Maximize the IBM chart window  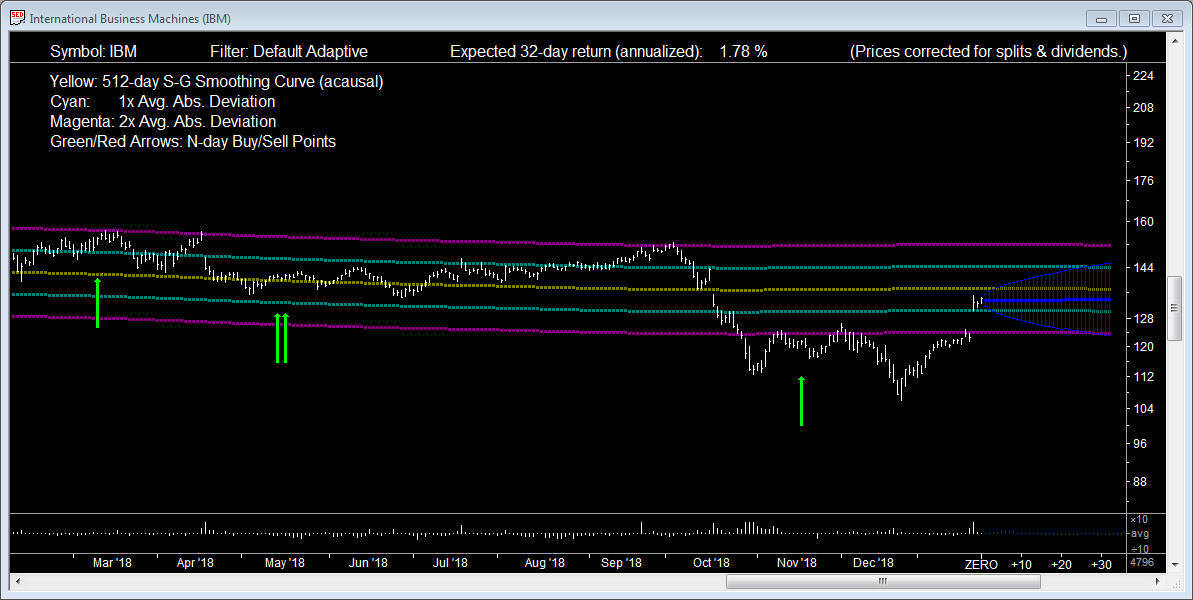pyautogui.click(x=1134, y=18)
